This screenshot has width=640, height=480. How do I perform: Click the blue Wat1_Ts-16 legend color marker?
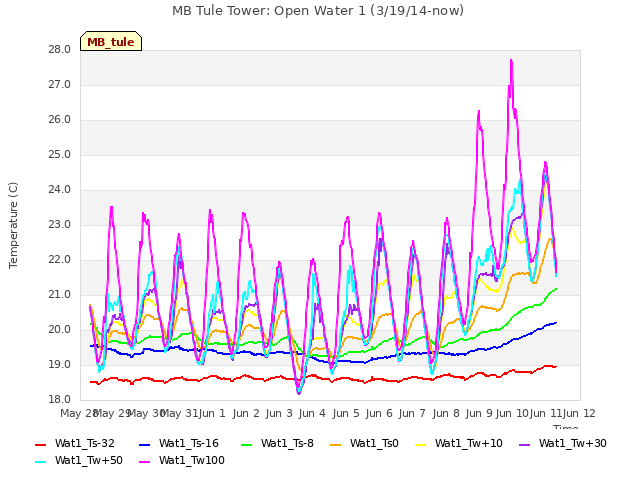[144, 444]
